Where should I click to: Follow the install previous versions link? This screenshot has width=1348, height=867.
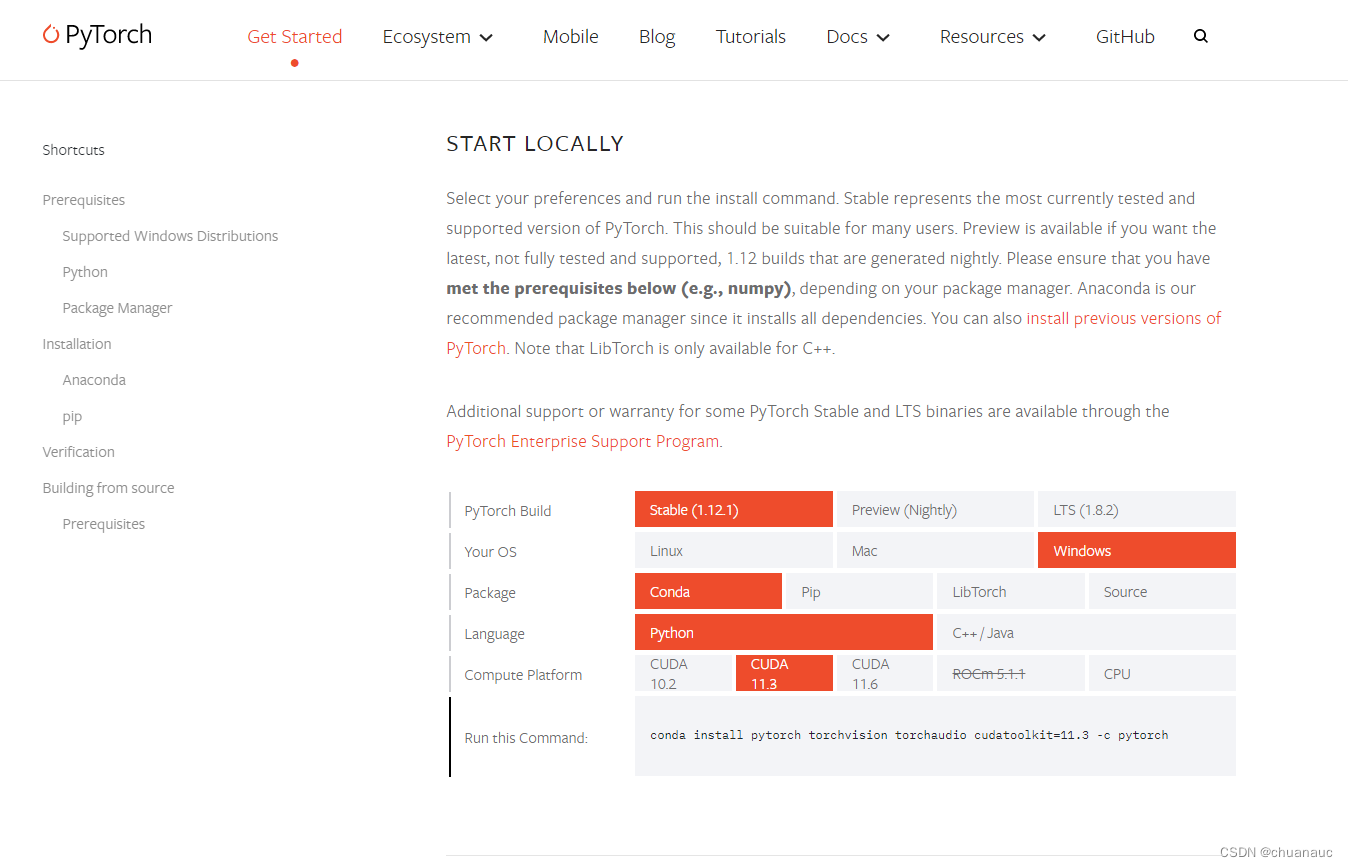(x=1123, y=318)
